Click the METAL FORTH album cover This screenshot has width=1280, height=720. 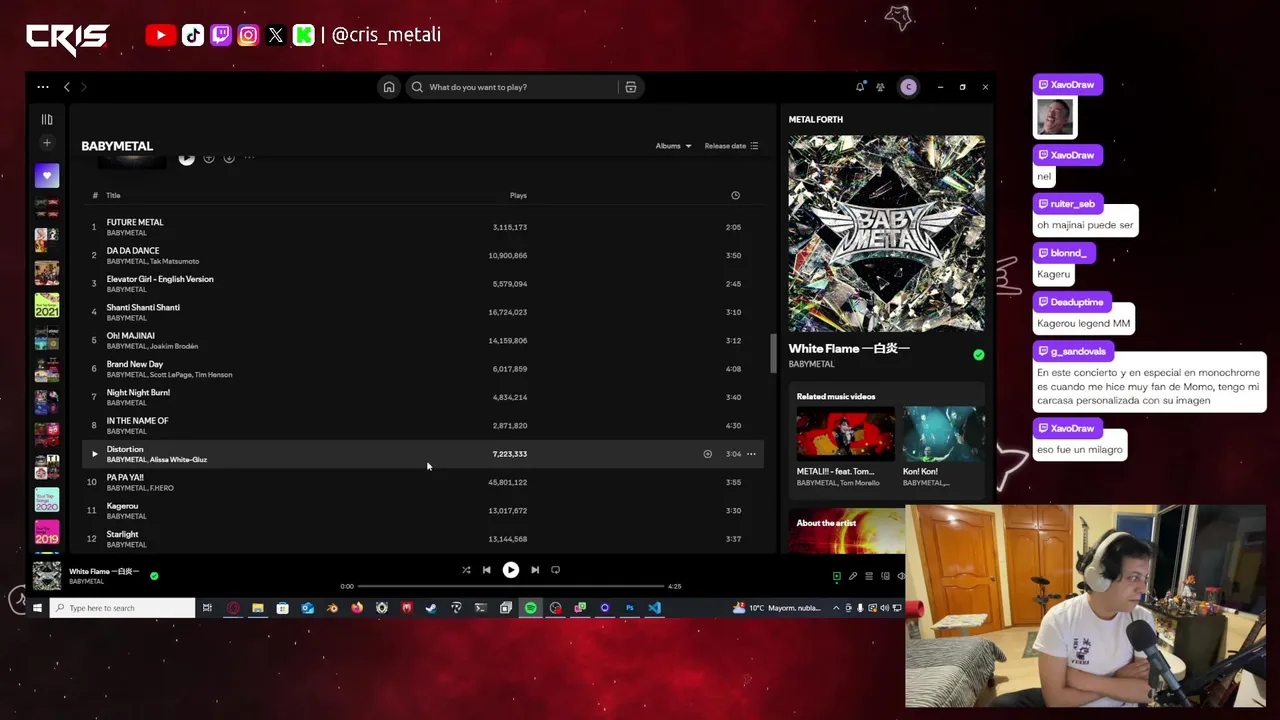(886, 233)
